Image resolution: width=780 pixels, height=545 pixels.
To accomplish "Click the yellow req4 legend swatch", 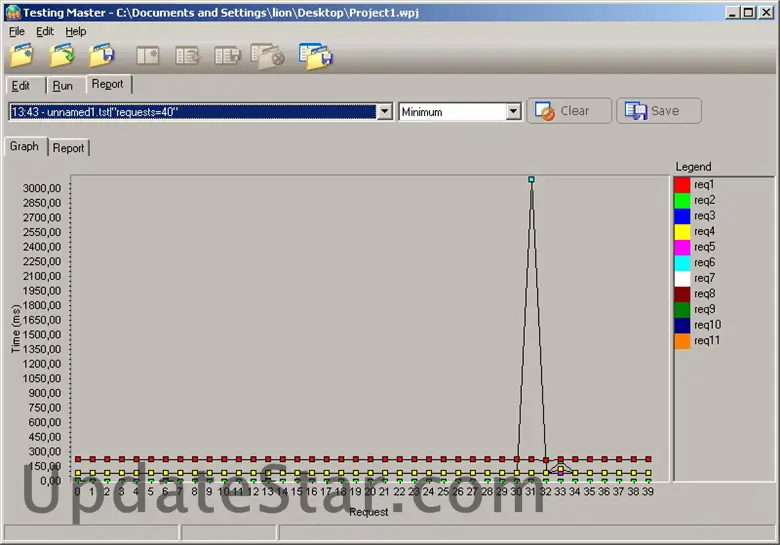I will (682, 231).
